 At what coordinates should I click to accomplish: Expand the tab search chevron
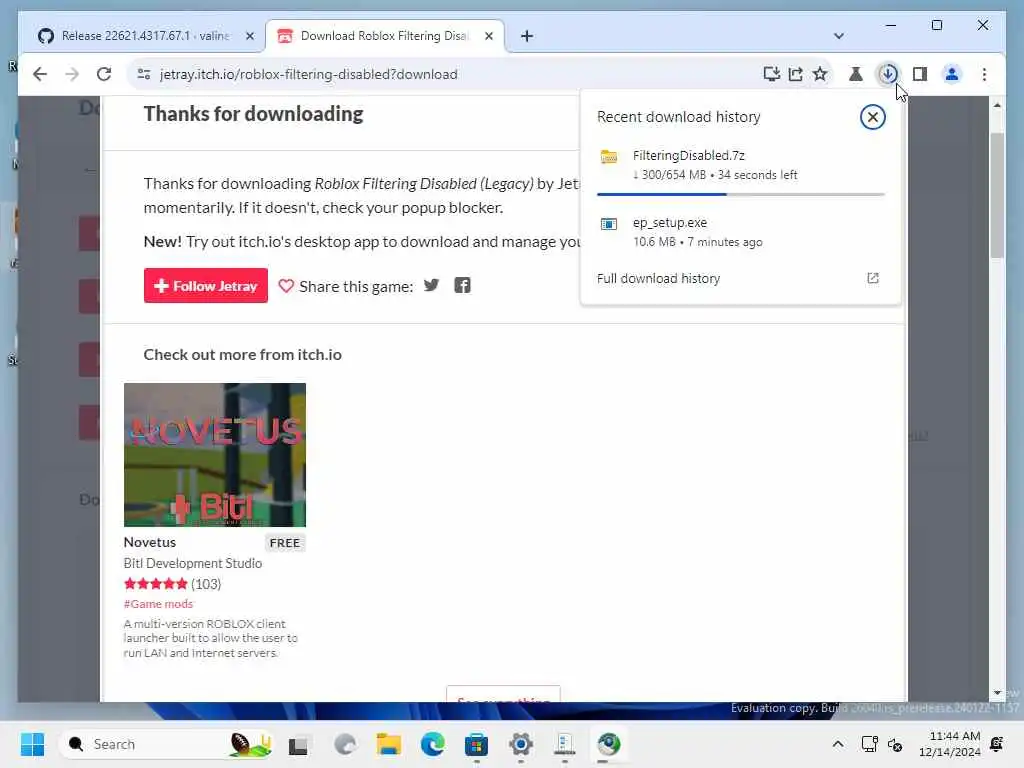839,36
